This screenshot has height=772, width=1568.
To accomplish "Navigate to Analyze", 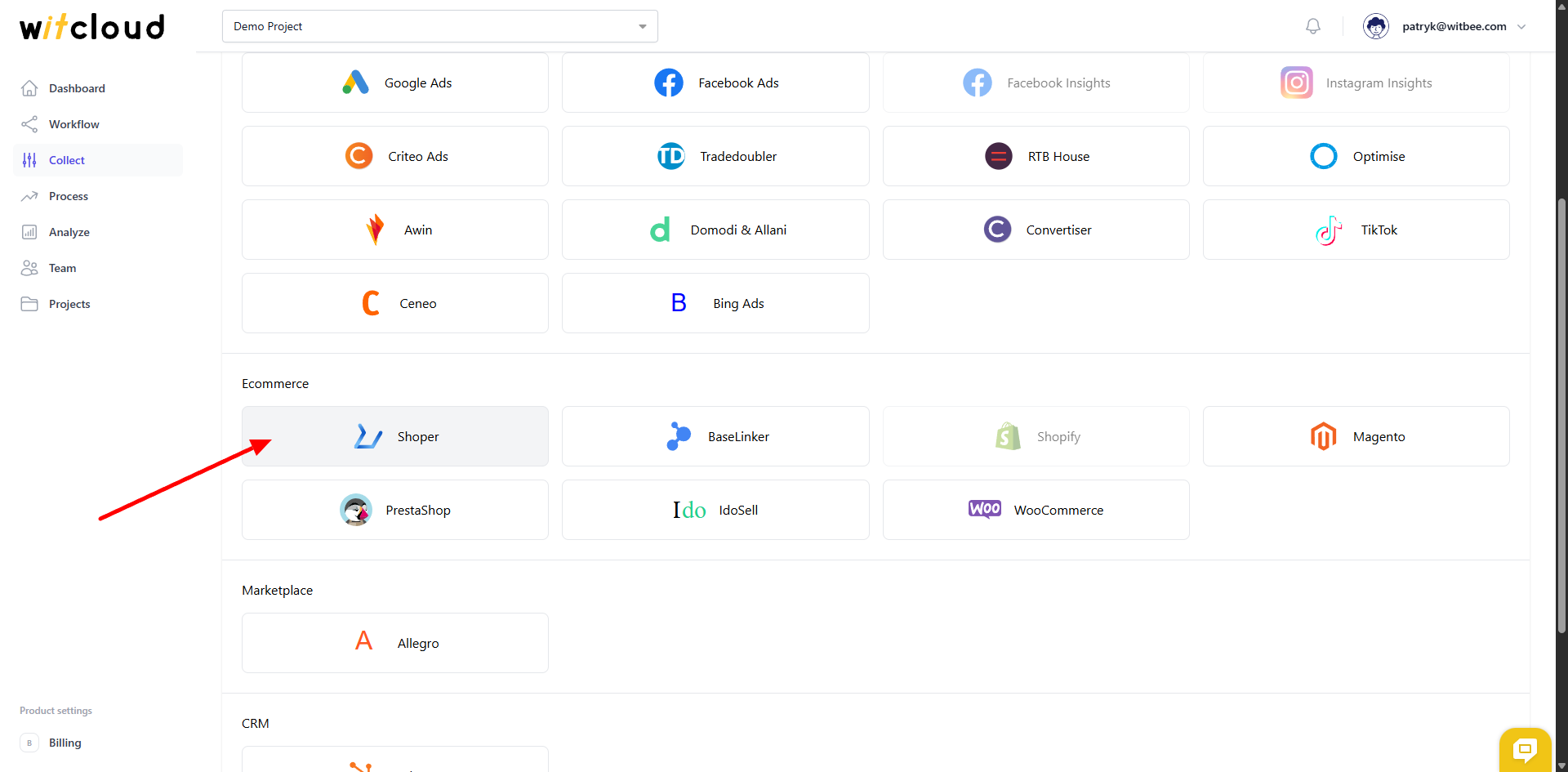I will click(98, 232).
